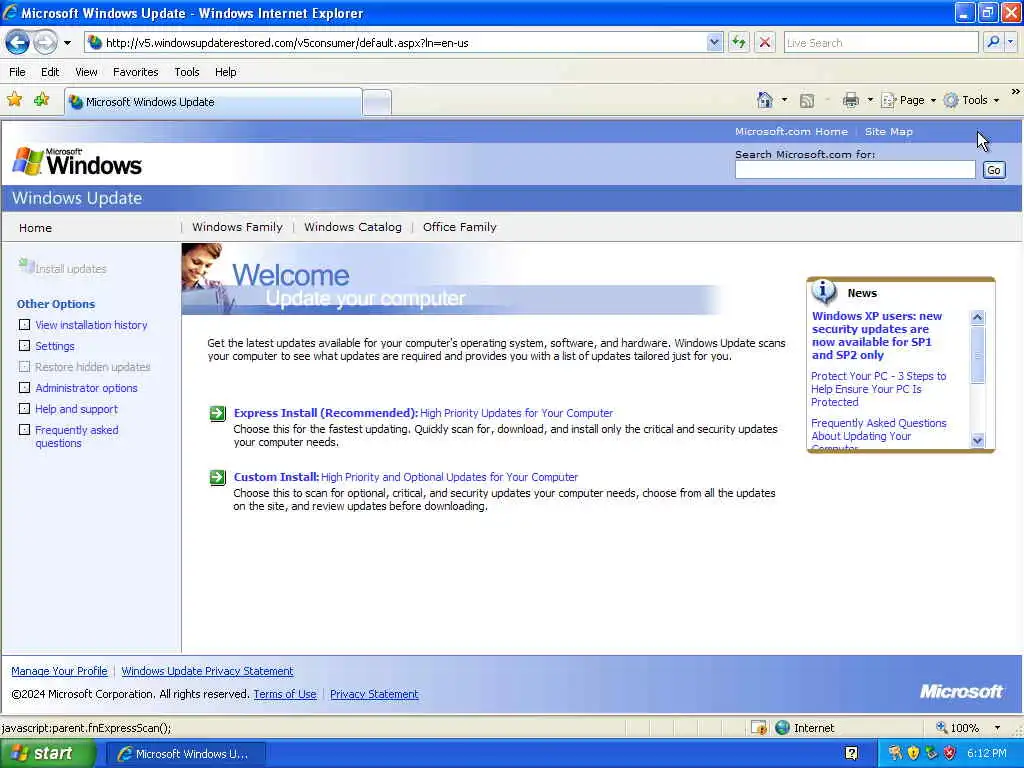This screenshot has width=1024, height=768.
Task: Click the green arrow icon for Custom Install
Action: (x=217, y=477)
